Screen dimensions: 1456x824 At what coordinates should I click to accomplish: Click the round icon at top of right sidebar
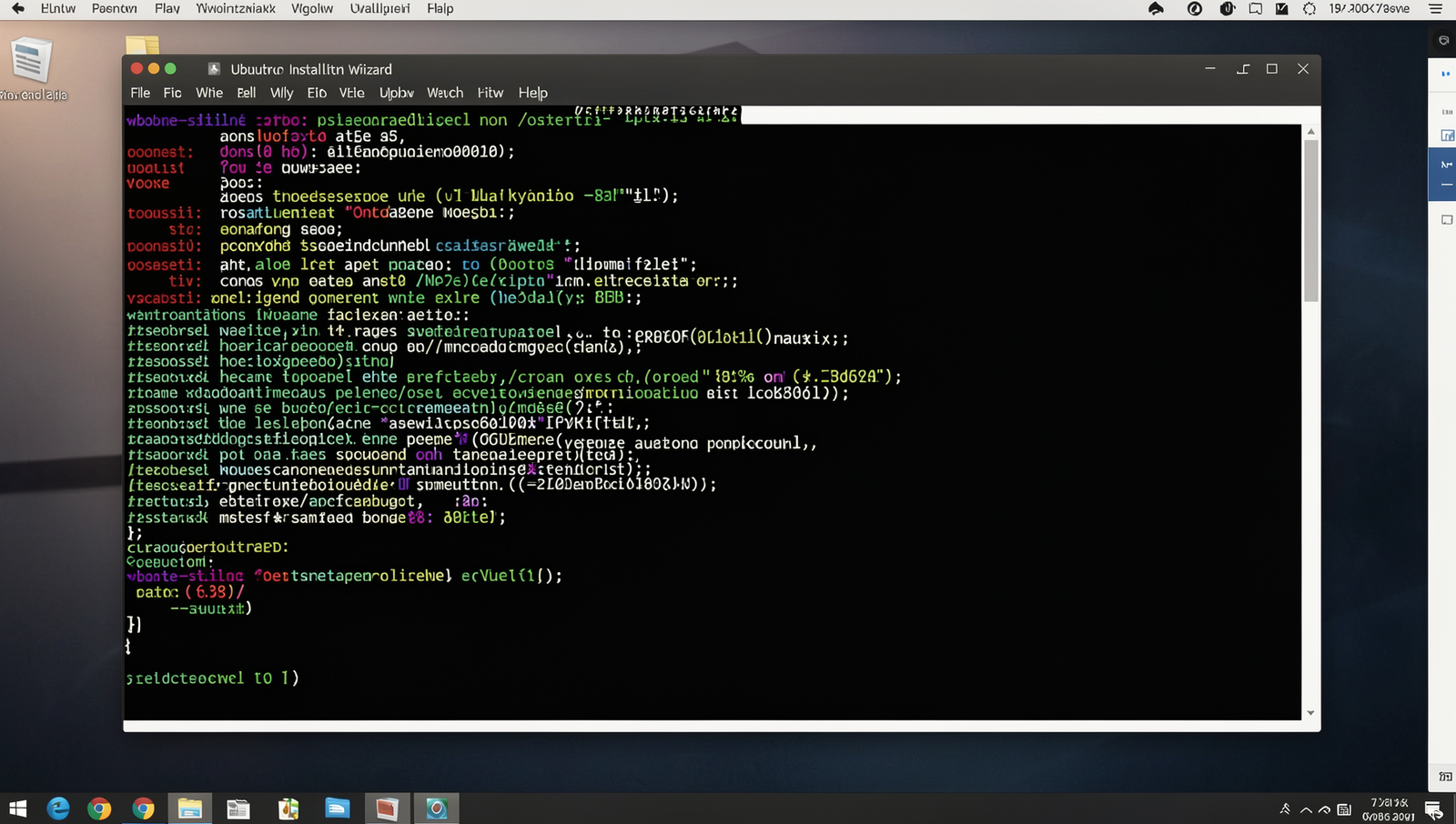pos(1443,40)
